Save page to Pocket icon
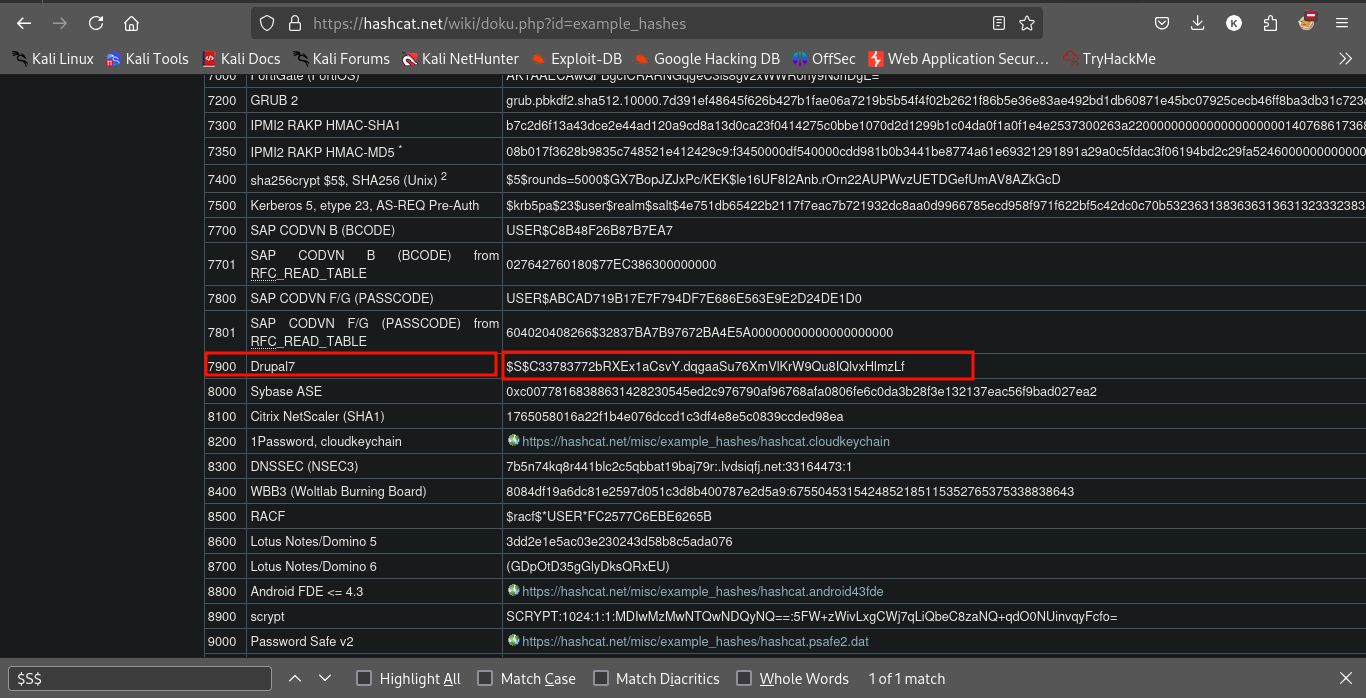This screenshot has height=698, width=1366. 1162,23
